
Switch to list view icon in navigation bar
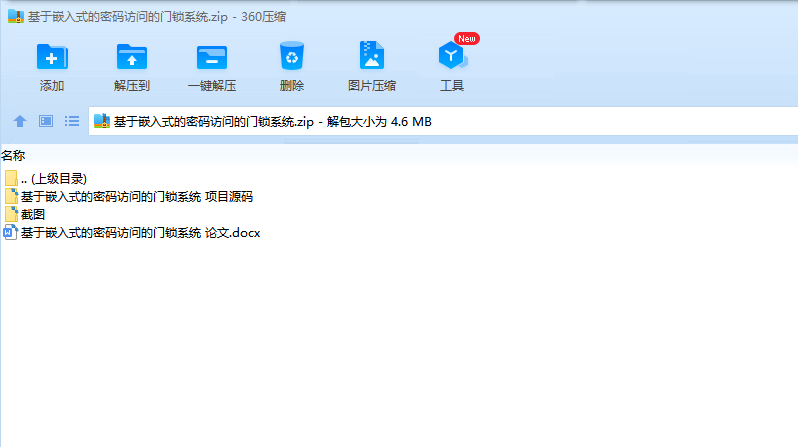point(72,121)
